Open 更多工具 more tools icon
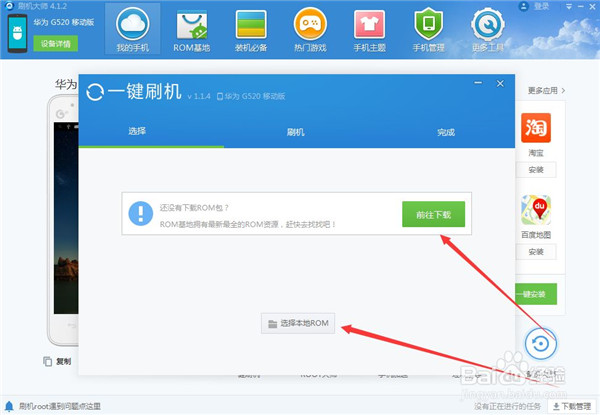This screenshot has height=415, width=600. 488,29
